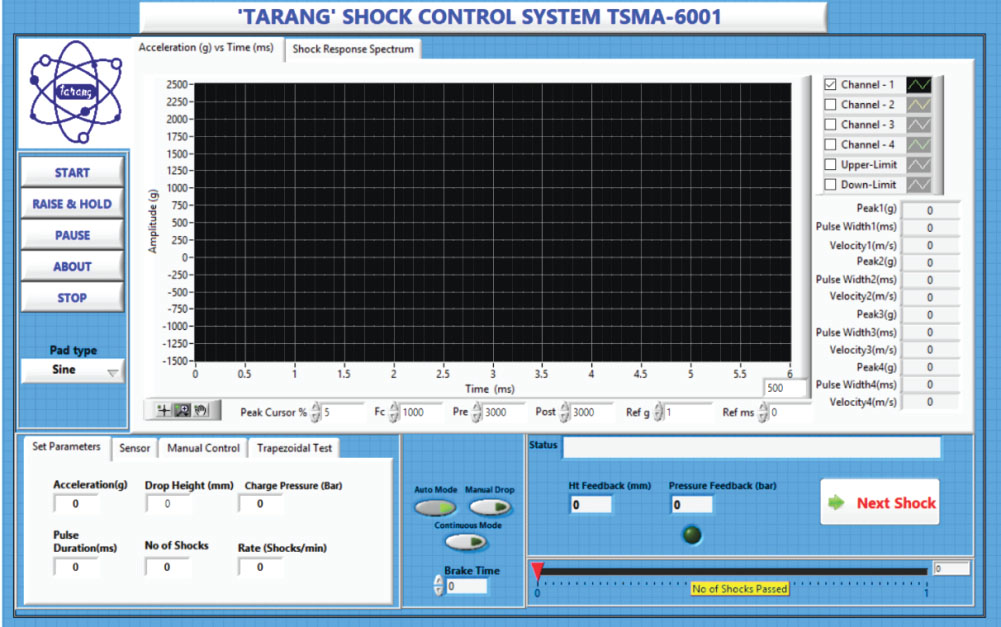
Task: Open the Trapezoidal Test tab
Action: [x=294, y=448]
